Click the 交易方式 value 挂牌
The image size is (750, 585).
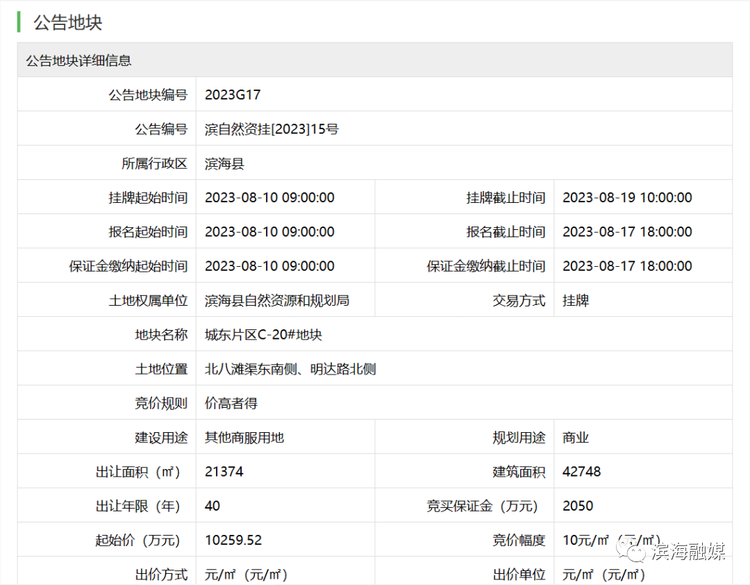[x=576, y=300]
